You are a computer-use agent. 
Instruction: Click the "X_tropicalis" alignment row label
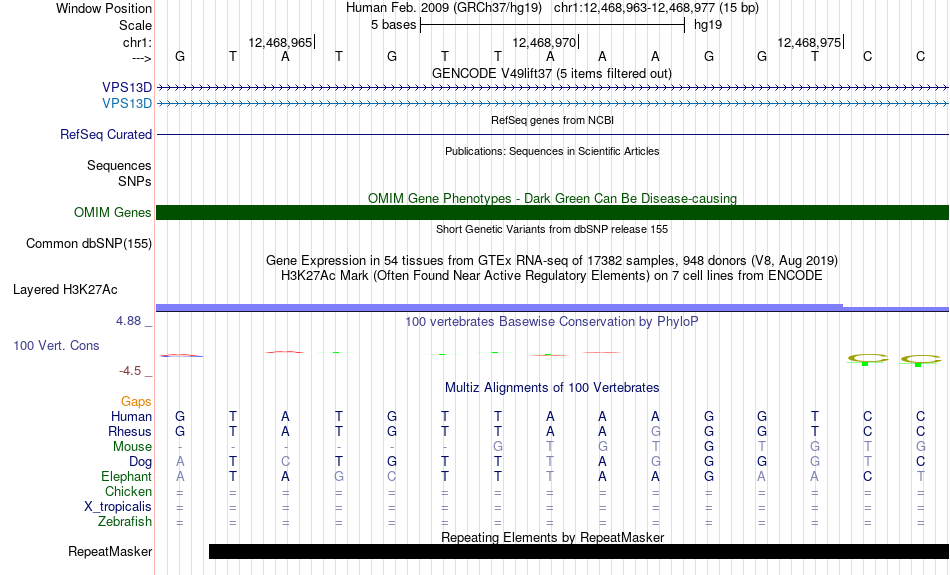(118, 507)
